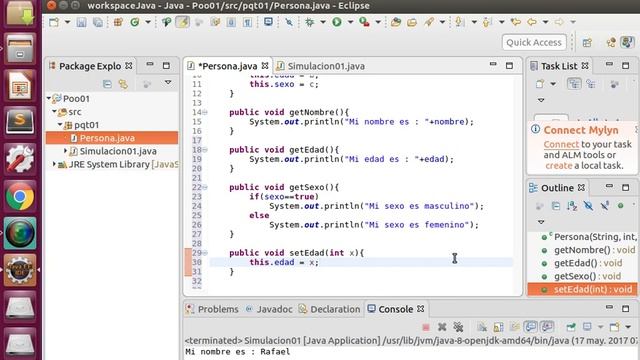Screen dimensions: 640x360
Task: Toggle Sort alphabetically in Outline toolbar
Action: [x=572, y=206]
